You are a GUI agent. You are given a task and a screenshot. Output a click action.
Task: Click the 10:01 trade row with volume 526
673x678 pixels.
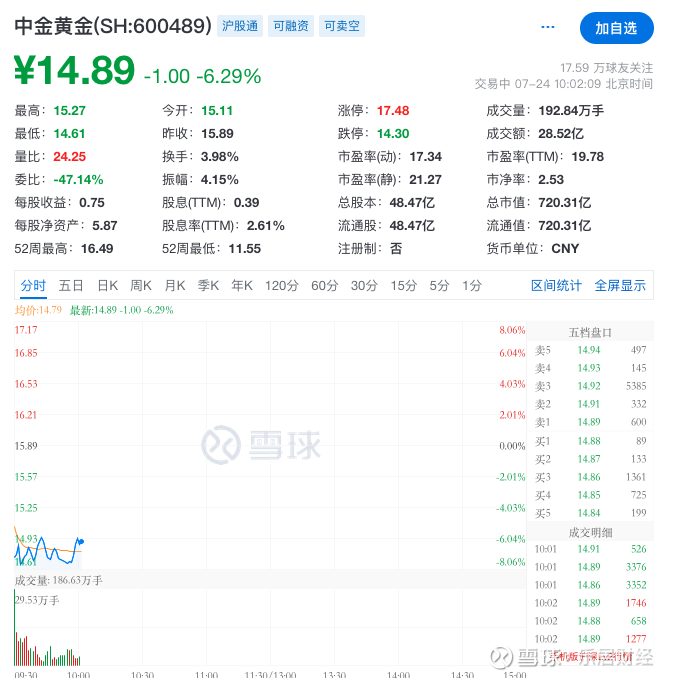(590, 549)
